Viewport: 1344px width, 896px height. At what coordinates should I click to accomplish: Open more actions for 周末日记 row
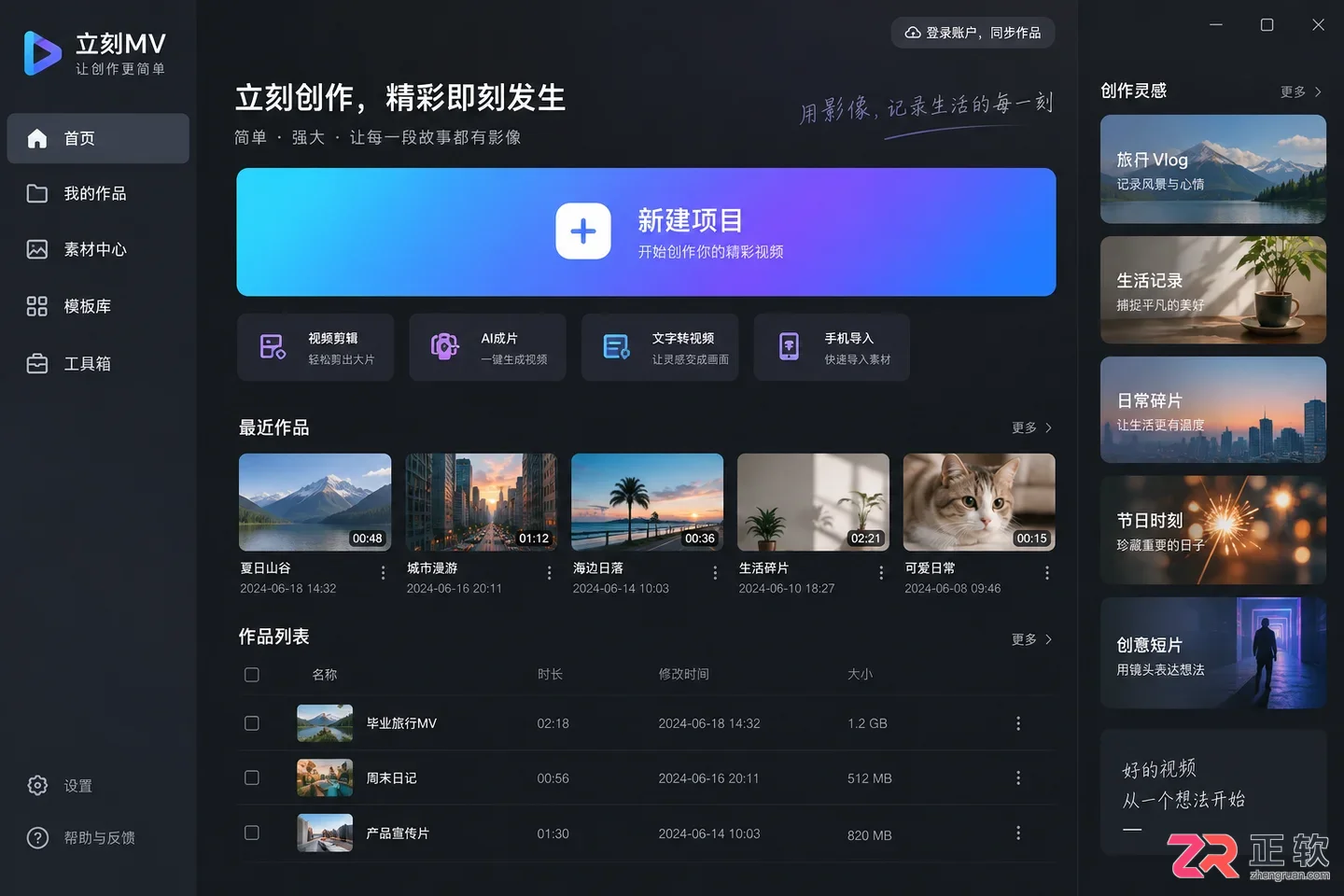click(1018, 778)
